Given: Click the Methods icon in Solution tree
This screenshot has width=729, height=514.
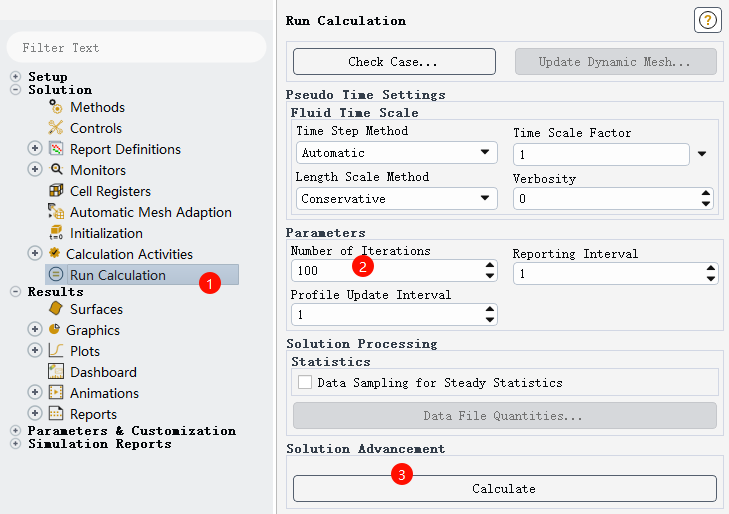Looking at the screenshot, I should [x=56, y=107].
